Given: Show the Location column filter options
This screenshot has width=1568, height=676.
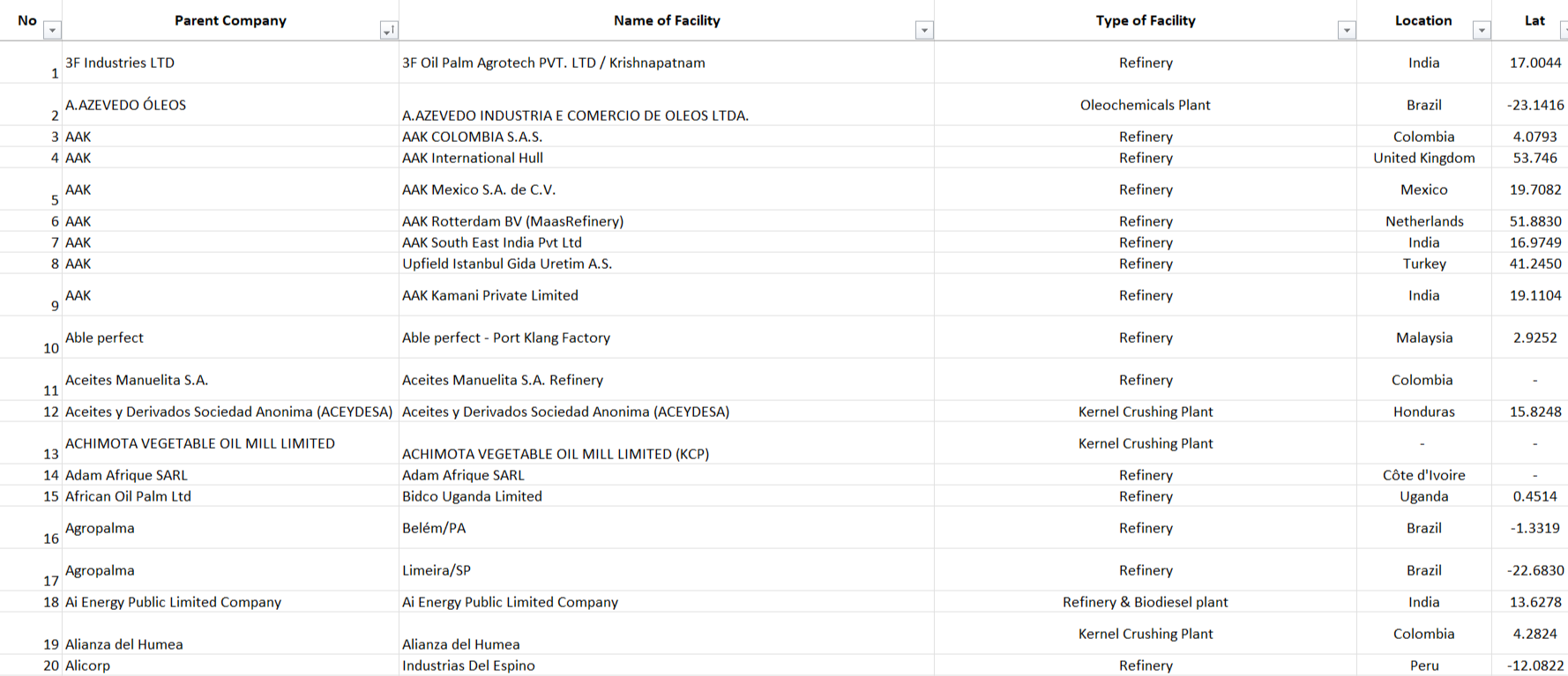Looking at the screenshot, I should (x=1482, y=30).
